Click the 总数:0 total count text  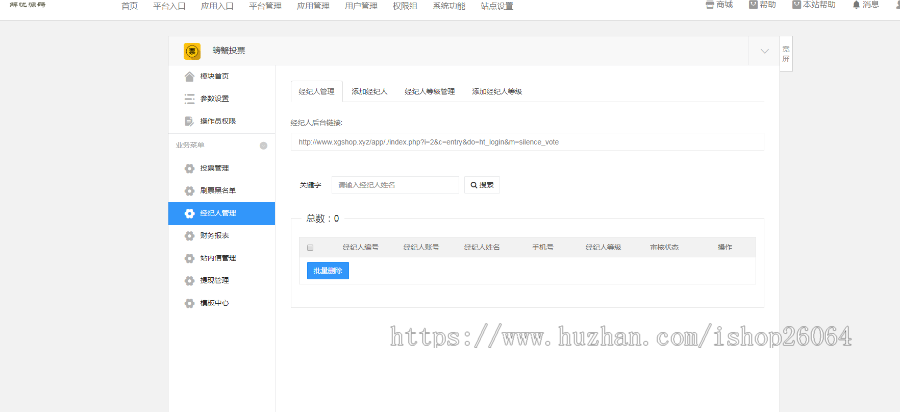pos(323,219)
